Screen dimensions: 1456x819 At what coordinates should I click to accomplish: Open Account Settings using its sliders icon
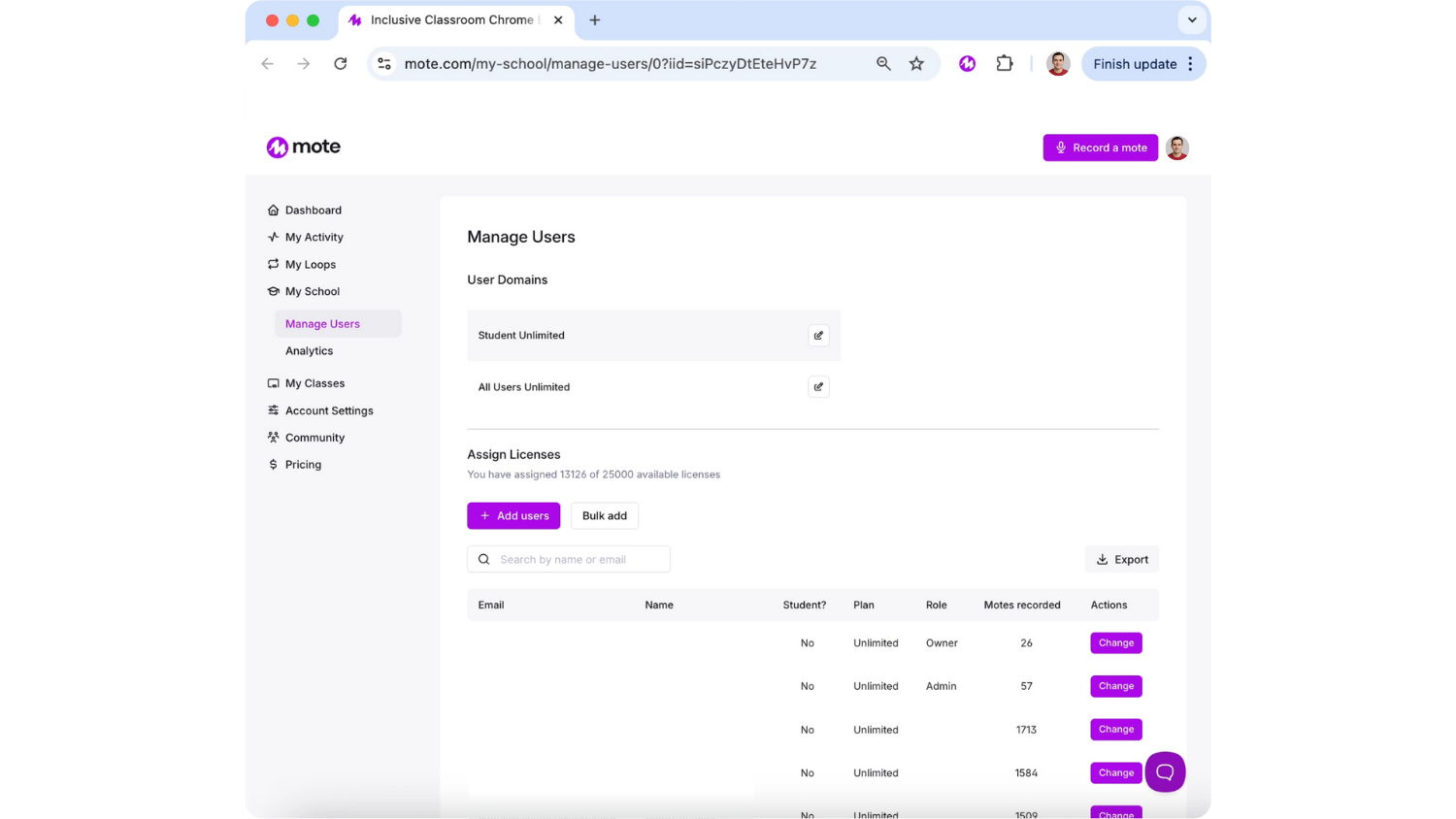pos(273,409)
